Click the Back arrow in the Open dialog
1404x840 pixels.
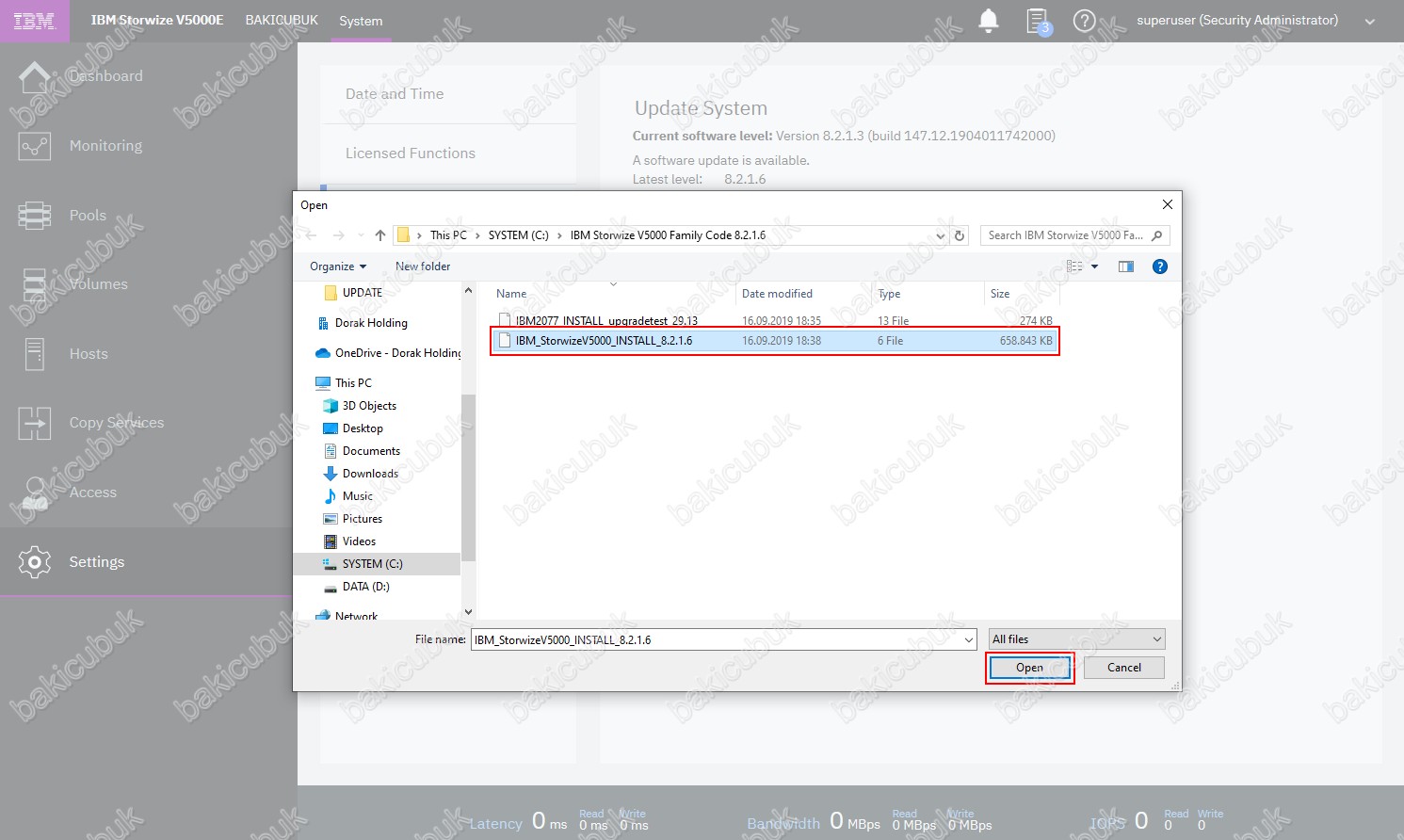[312, 235]
